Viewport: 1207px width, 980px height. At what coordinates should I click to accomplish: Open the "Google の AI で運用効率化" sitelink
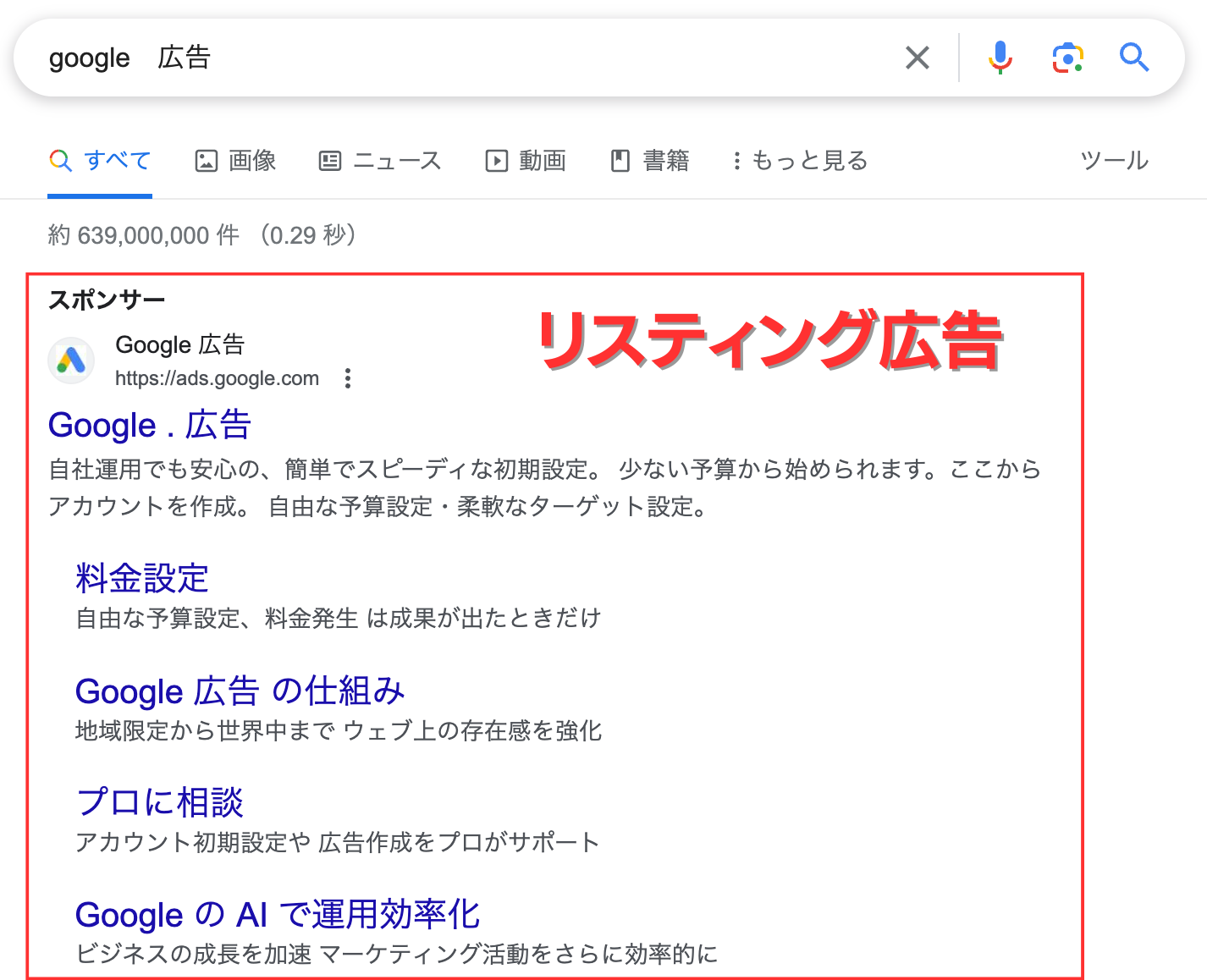tap(278, 915)
